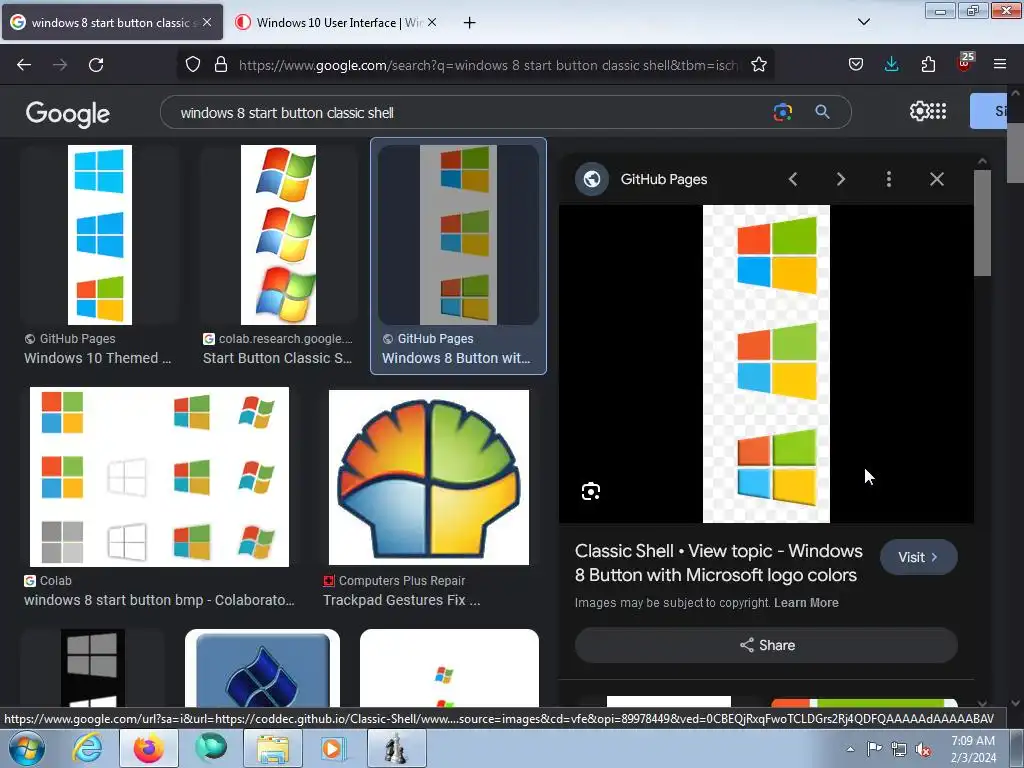Viewport: 1024px width, 768px height.
Task: Open the gray Windows logo on black thumbnail
Action: click(92, 668)
